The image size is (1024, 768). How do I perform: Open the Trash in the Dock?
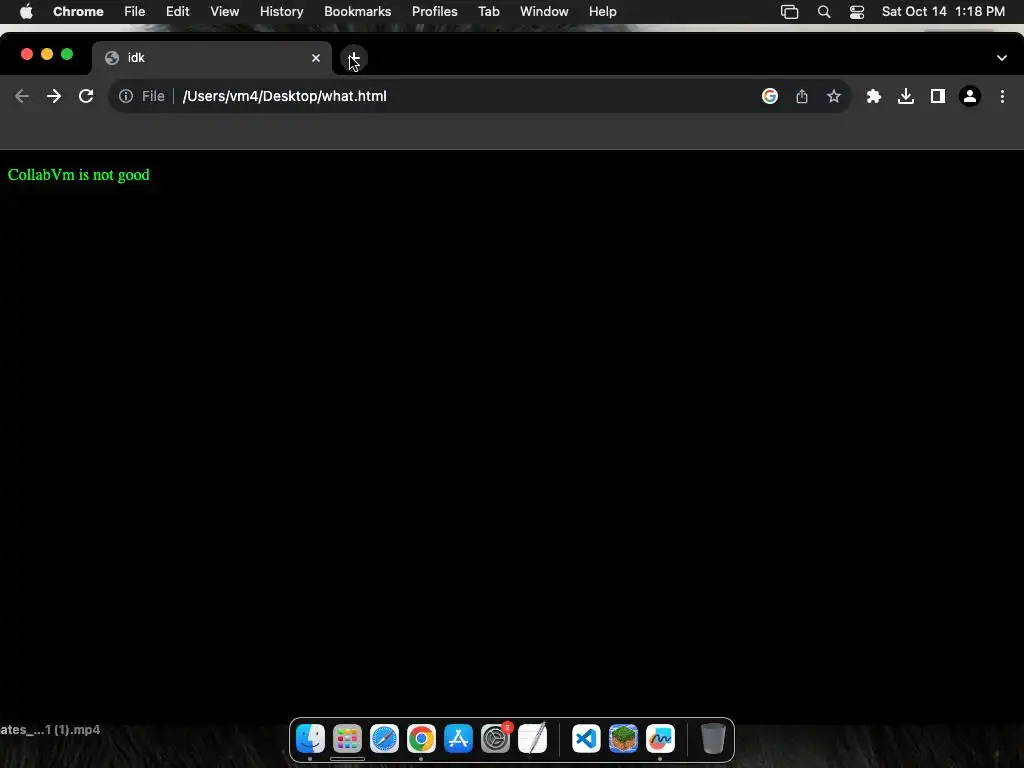pos(713,739)
